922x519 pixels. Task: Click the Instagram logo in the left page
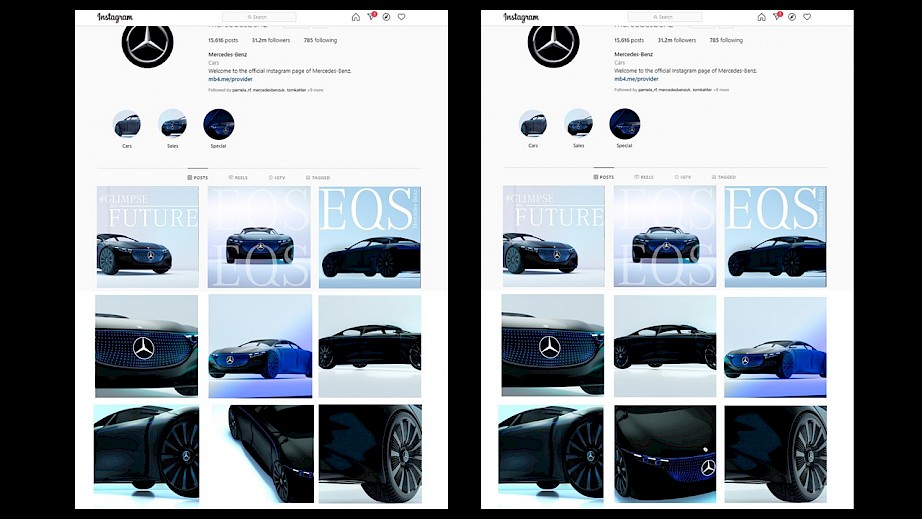click(x=114, y=17)
